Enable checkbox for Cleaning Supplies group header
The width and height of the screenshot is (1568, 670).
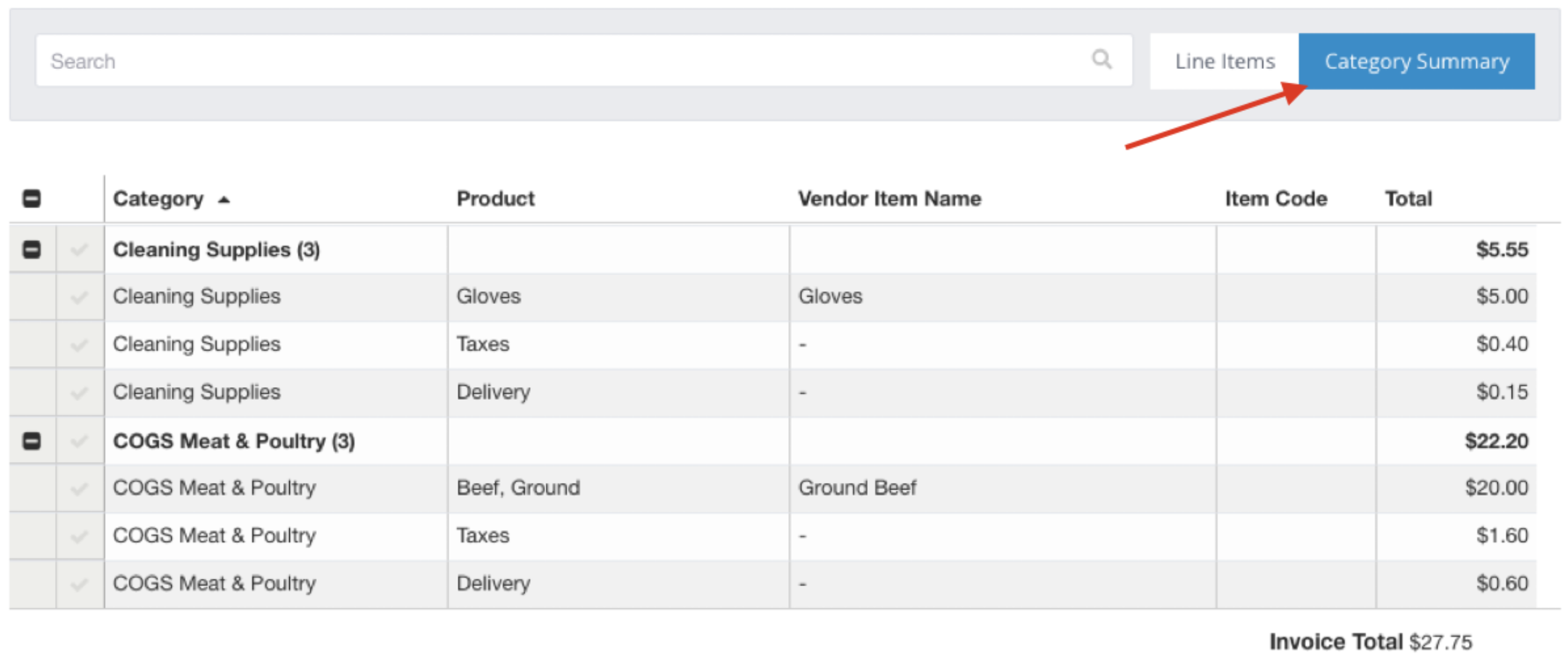pyautogui.click(x=75, y=248)
